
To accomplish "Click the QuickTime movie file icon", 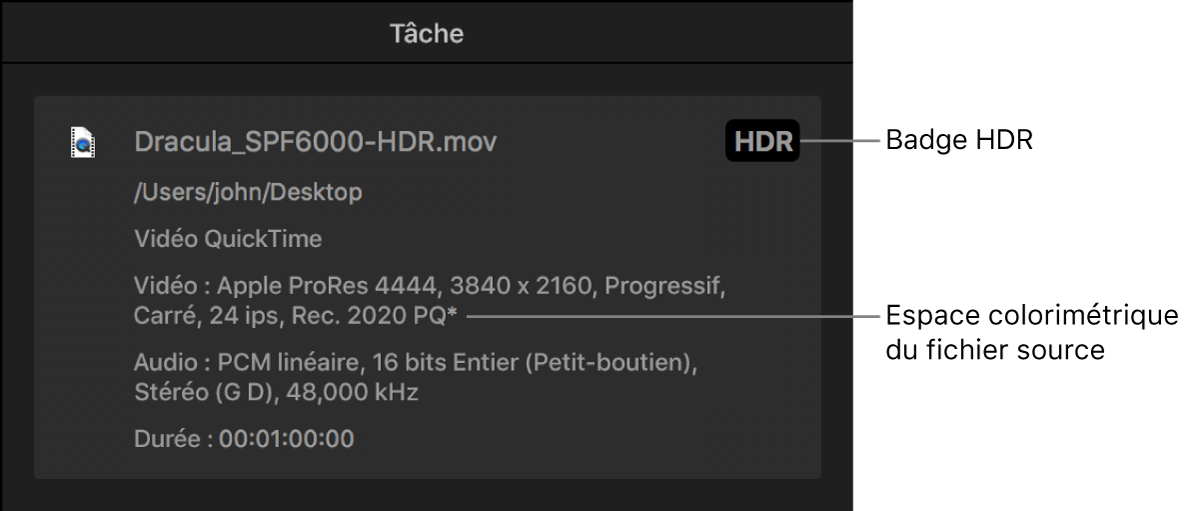I will [x=84, y=143].
